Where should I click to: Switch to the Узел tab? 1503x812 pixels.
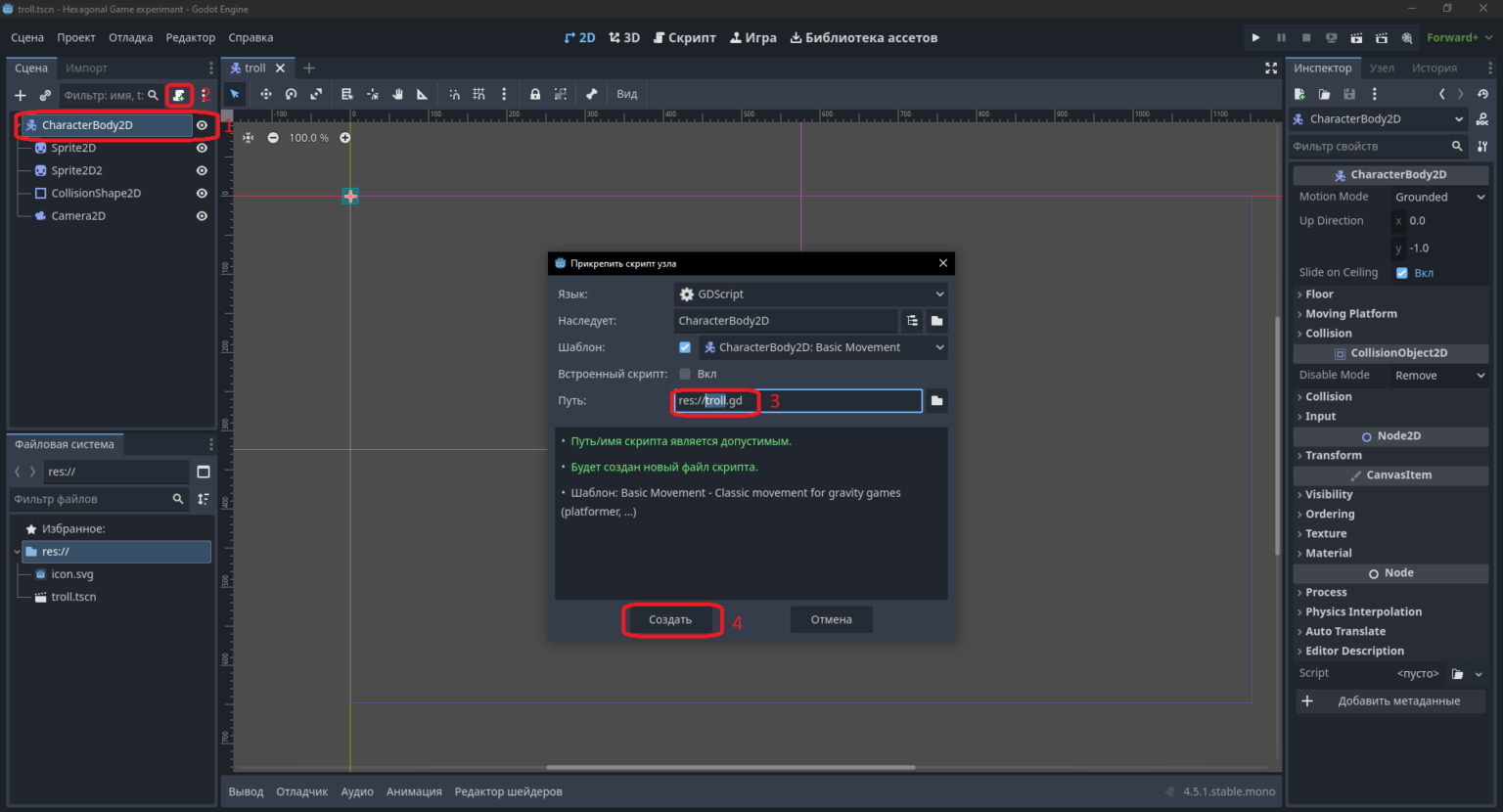1382,68
